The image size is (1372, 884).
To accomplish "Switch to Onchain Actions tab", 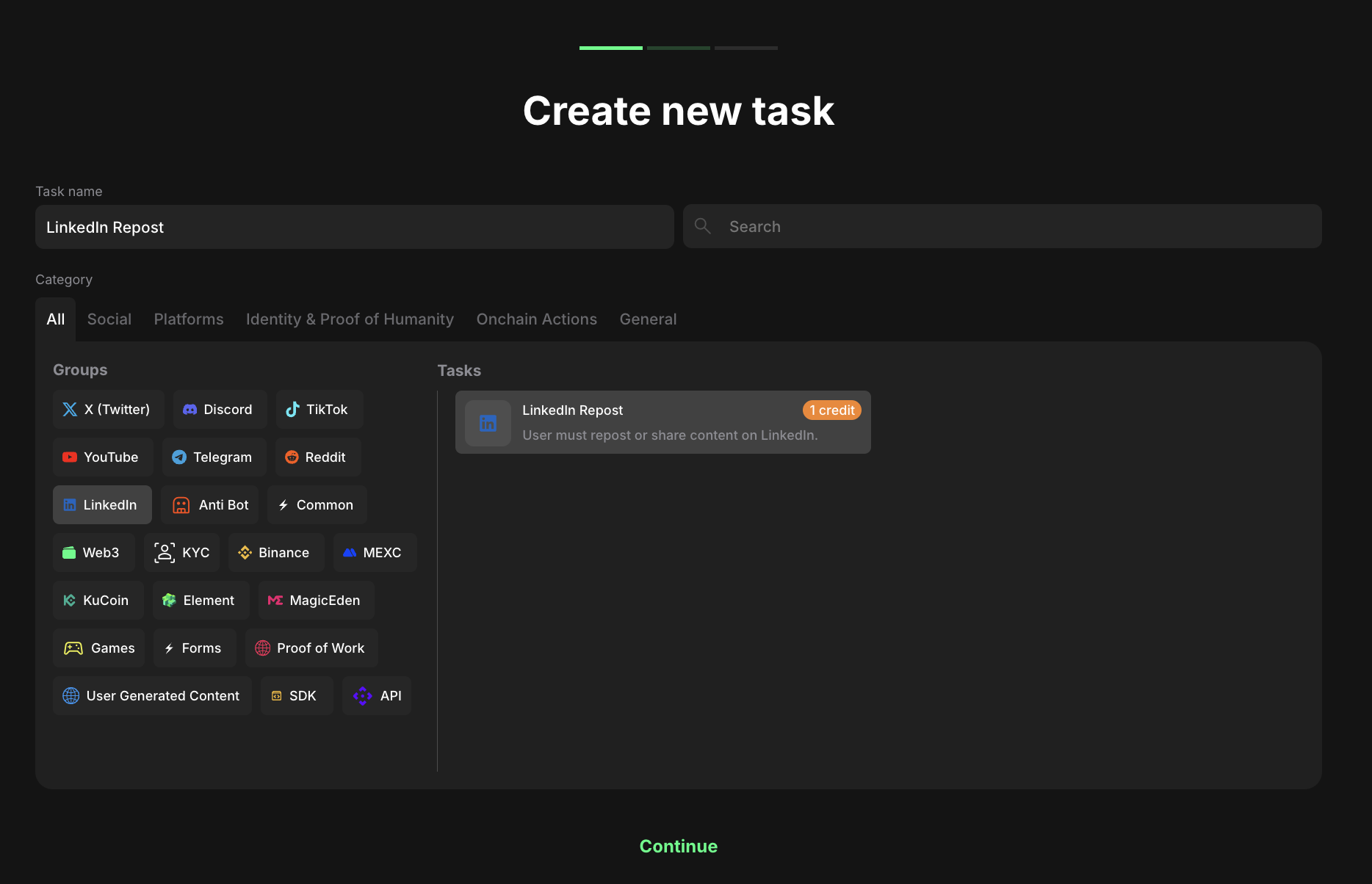I will pos(537,319).
